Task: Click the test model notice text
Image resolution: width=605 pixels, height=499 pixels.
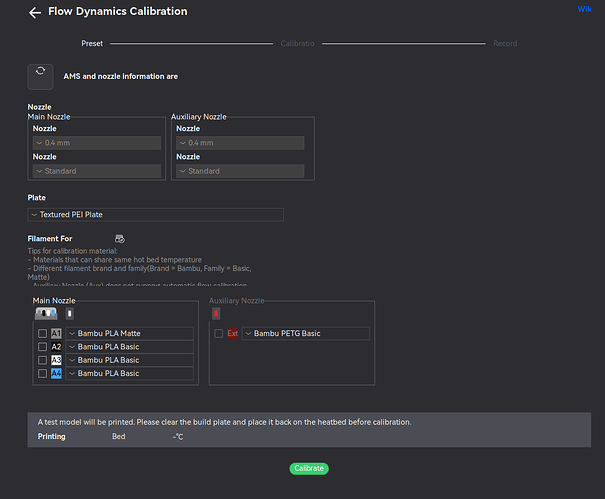Action: pyautogui.click(x=224, y=422)
